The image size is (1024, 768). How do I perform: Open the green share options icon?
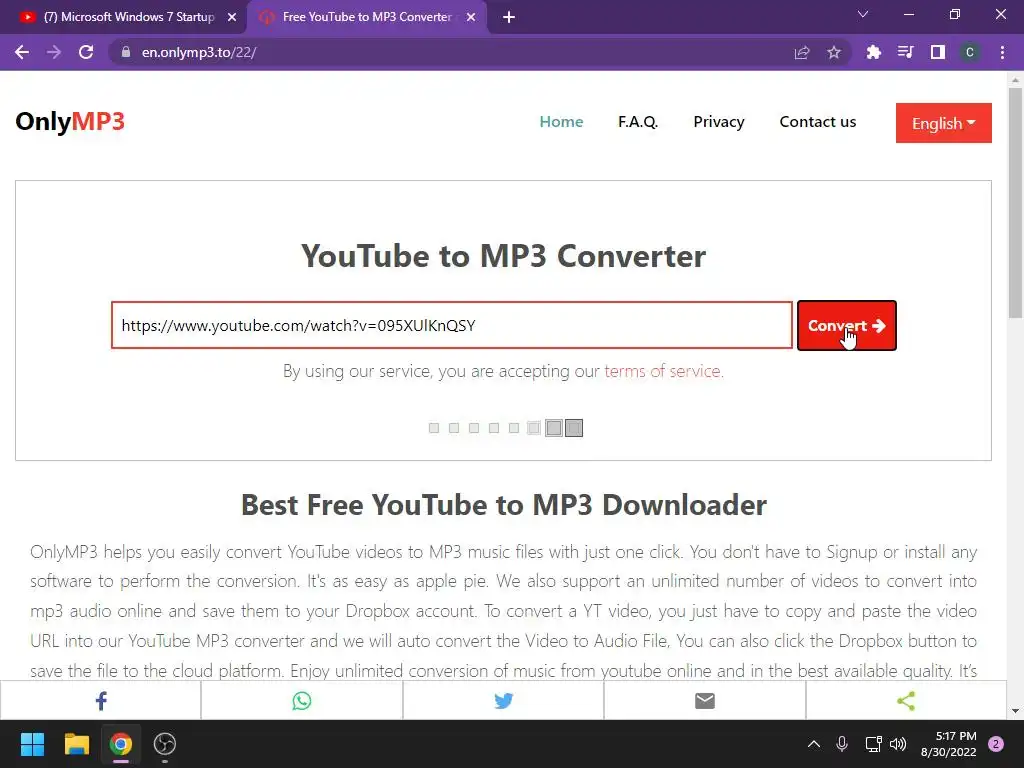click(906, 701)
